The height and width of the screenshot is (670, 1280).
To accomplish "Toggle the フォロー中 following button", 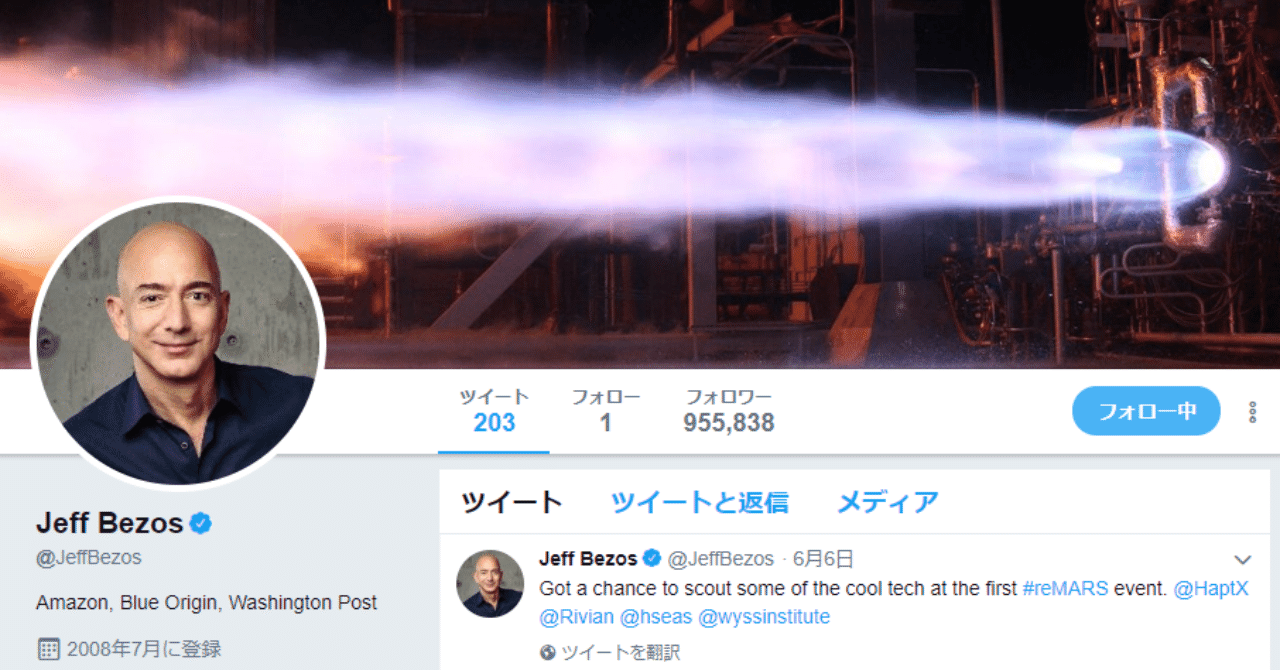I will tap(1146, 411).
